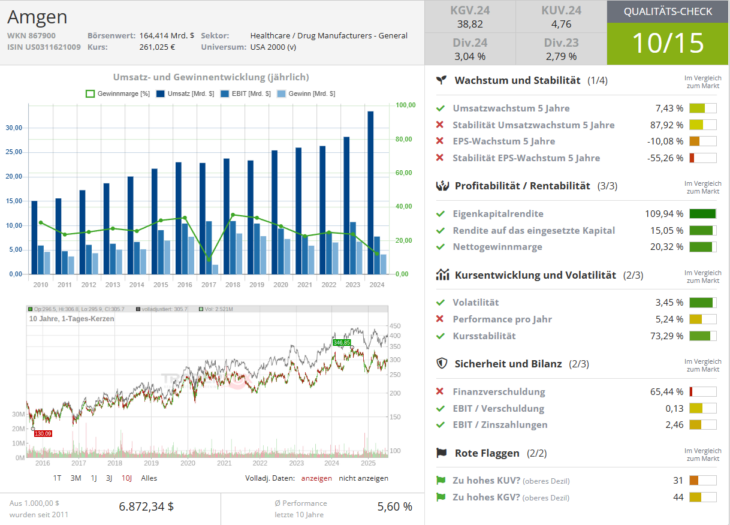
Task: Click ISIN US0311621009 text
Action: (x=44, y=47)
